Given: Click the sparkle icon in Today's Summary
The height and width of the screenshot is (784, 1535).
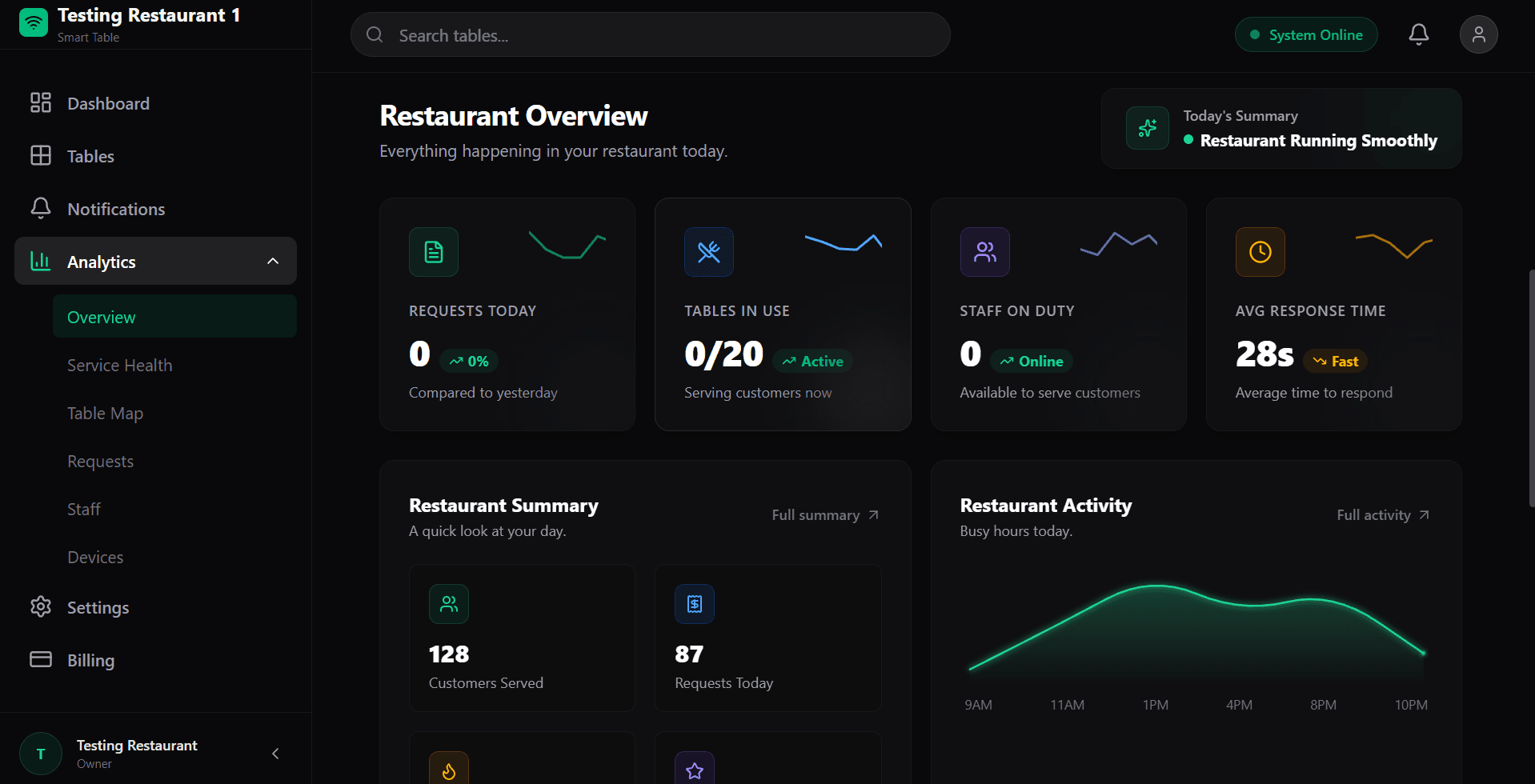Looking at the screenshot, I should (1148, 128).
